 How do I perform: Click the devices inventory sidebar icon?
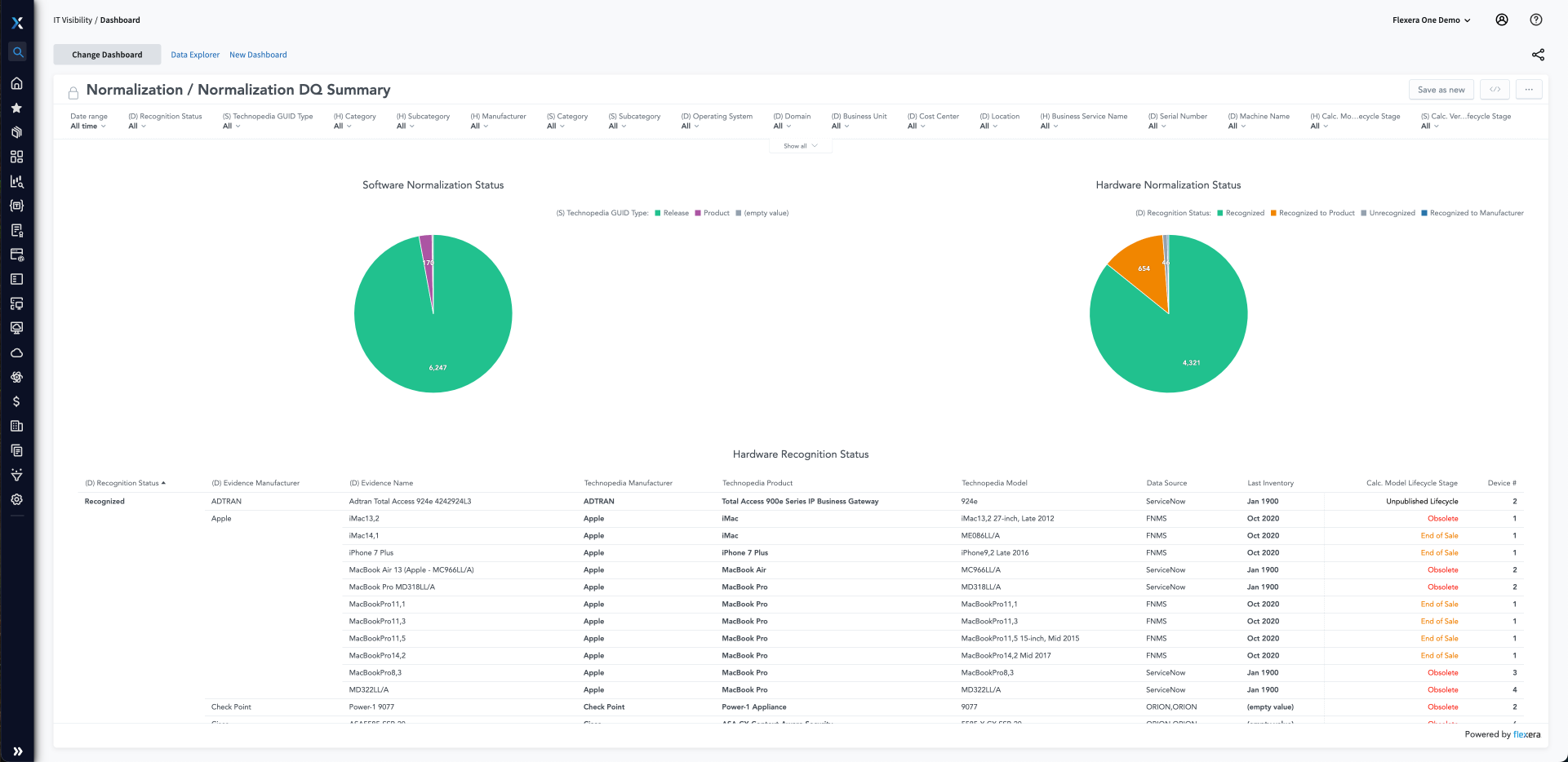(x=16, y=303)
